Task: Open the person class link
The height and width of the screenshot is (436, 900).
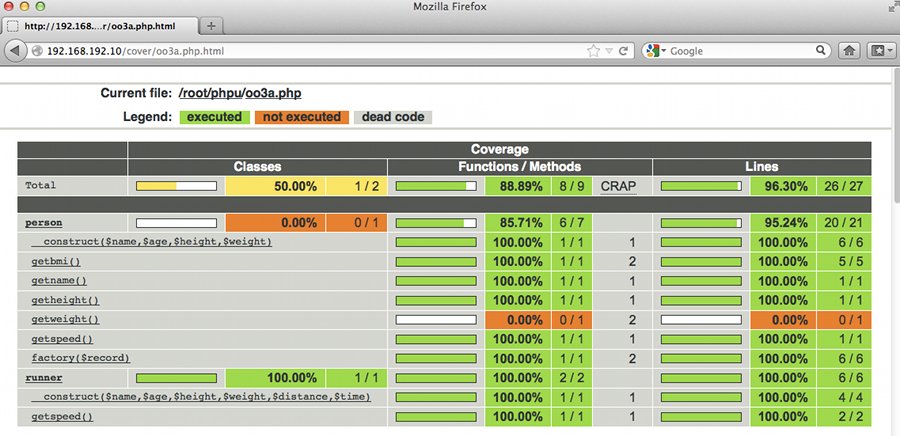Action: point(45,223)
